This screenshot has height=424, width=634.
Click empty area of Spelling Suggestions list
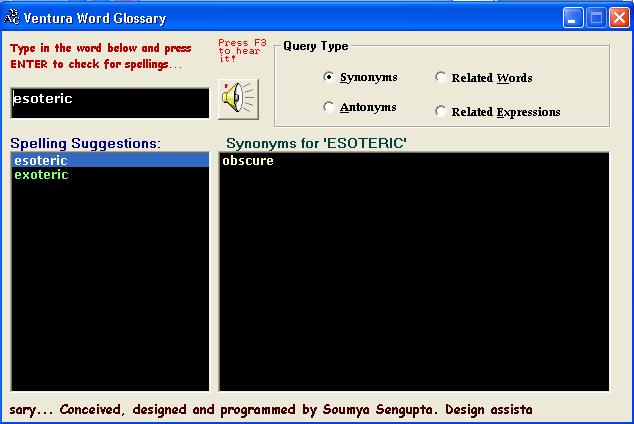110,290
